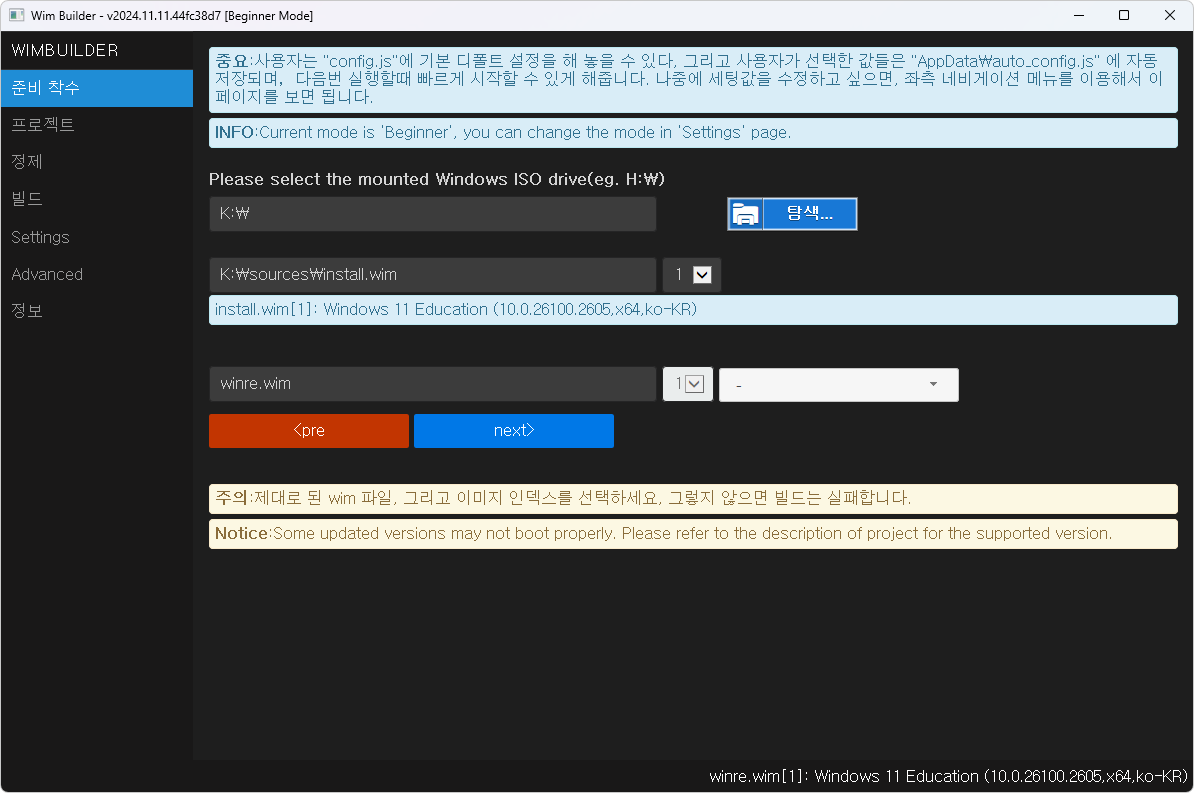Click the winre.wim path field
Screen dimensions: 1194x793
coord(433,384)
